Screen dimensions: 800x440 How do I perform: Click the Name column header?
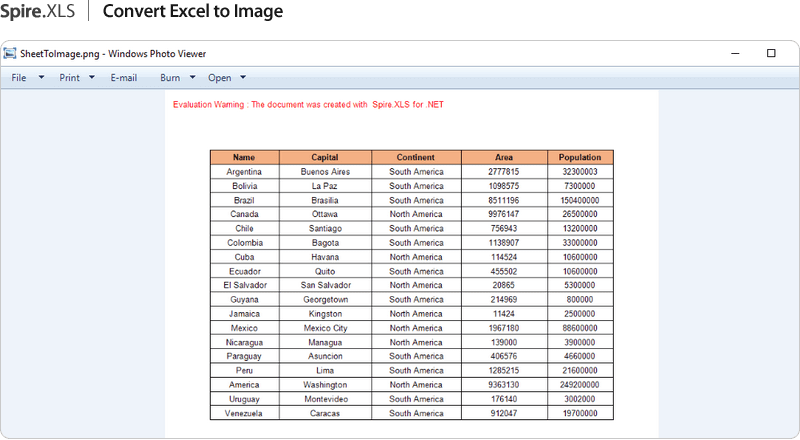coord(244,157)
